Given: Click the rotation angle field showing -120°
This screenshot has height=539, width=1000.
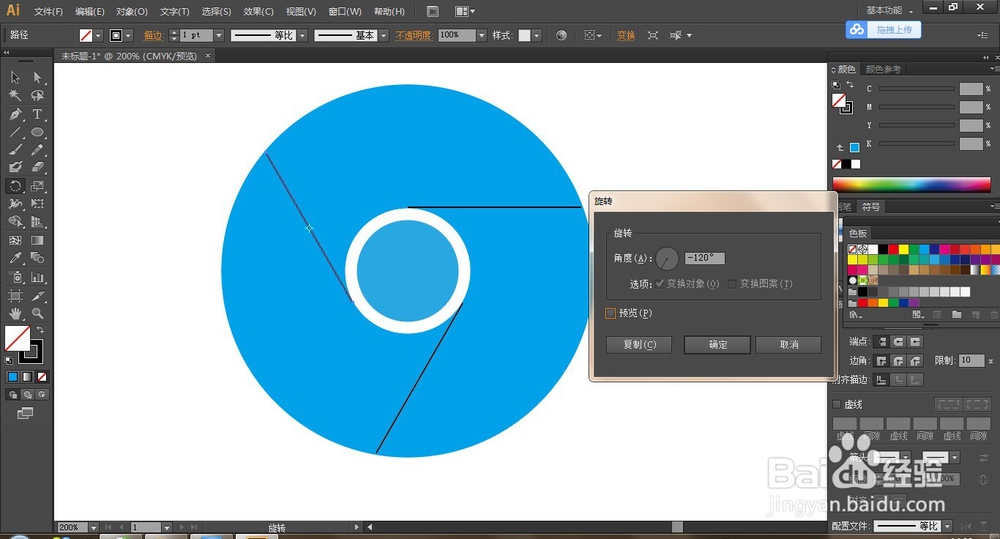Looking at the screenshot, I should 704,258.
